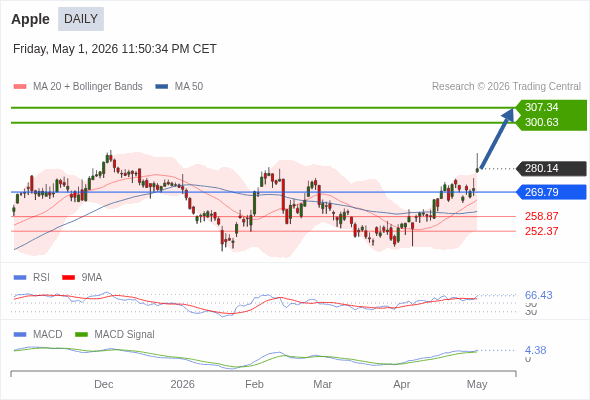Click the MA 50 legend swatch
This screenshot has width=590, height=400.
click(x=162, y=87)
